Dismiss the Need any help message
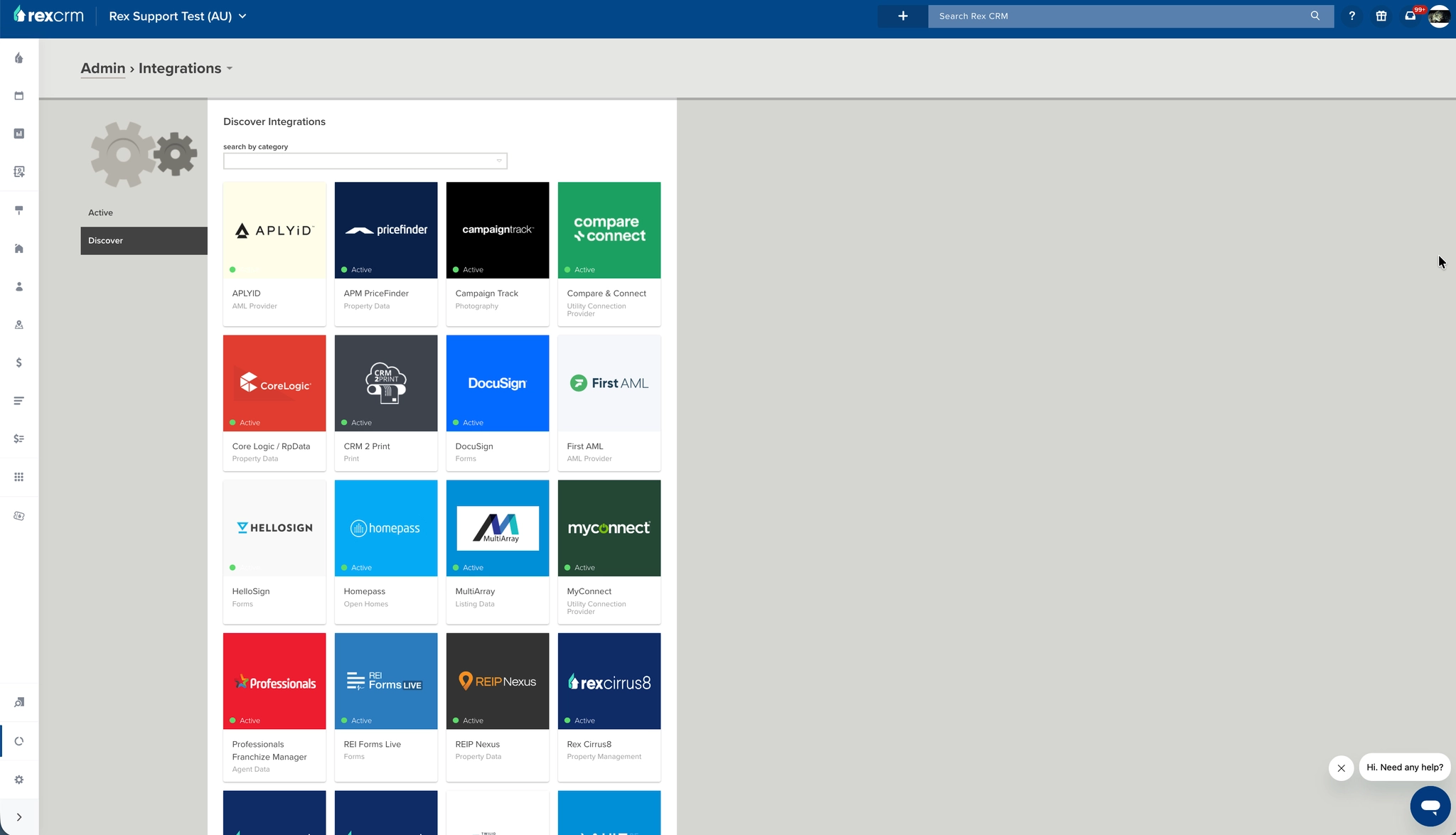The height and width of the screenshot is (835, 1456). click(1342, 768)
